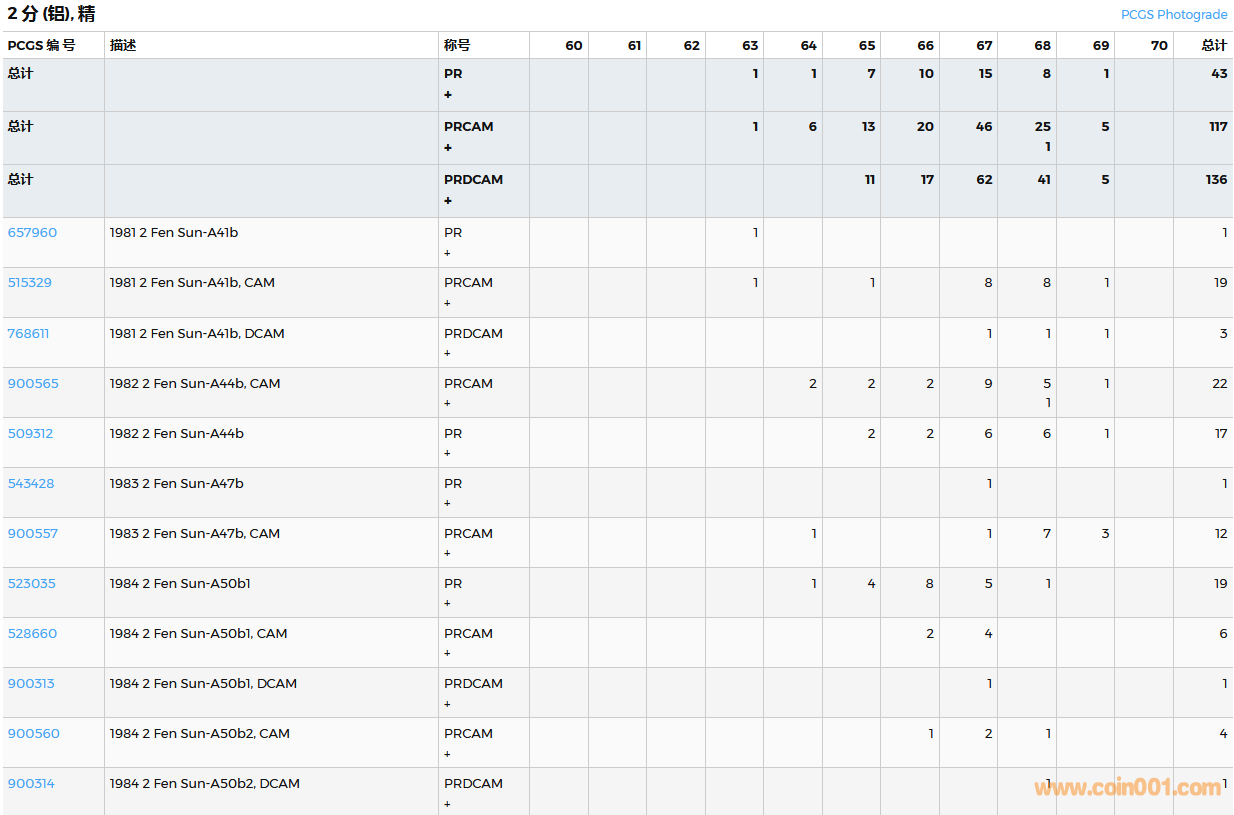Expand plus for 1982 Sun-A44b, CAM row

(448, 404)
